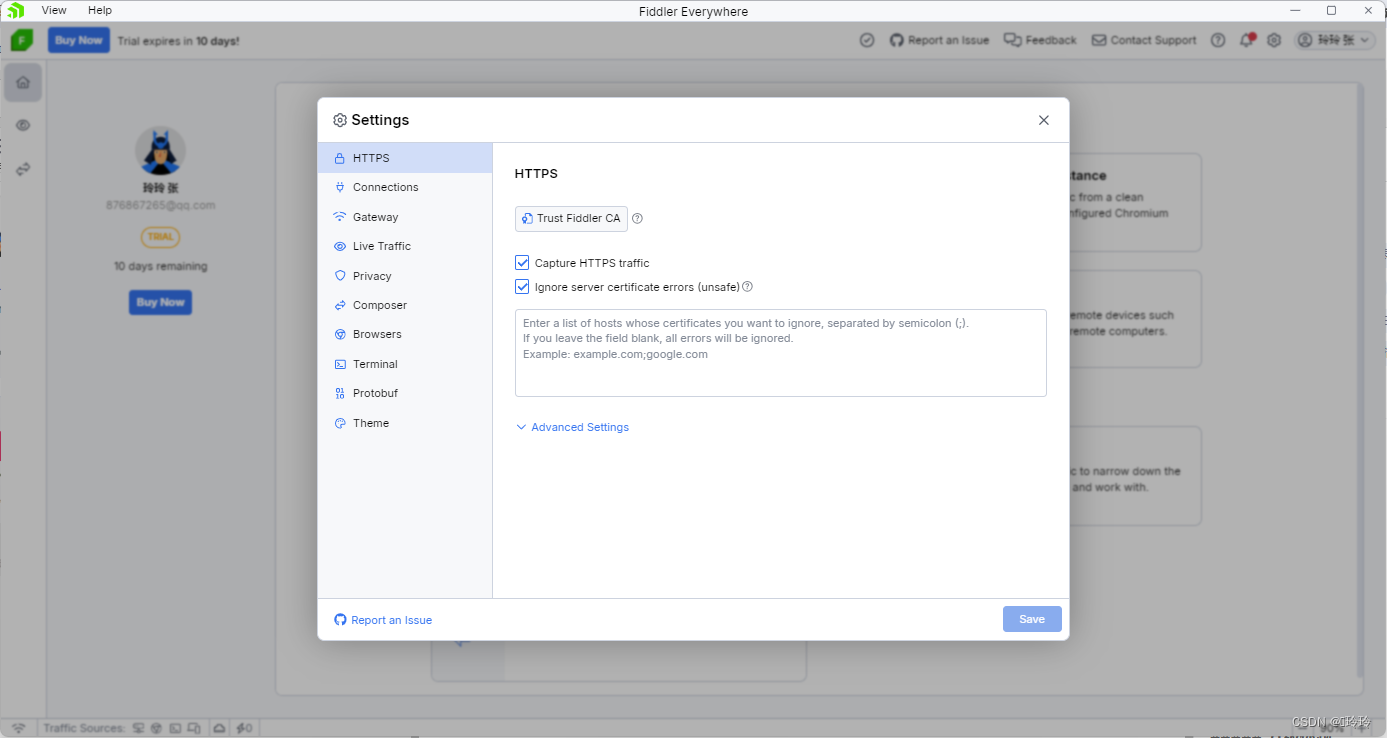Viewport: 1387px width, 738px height.
Task: Click the Buy Now button under profile
Action: (160, 302)
